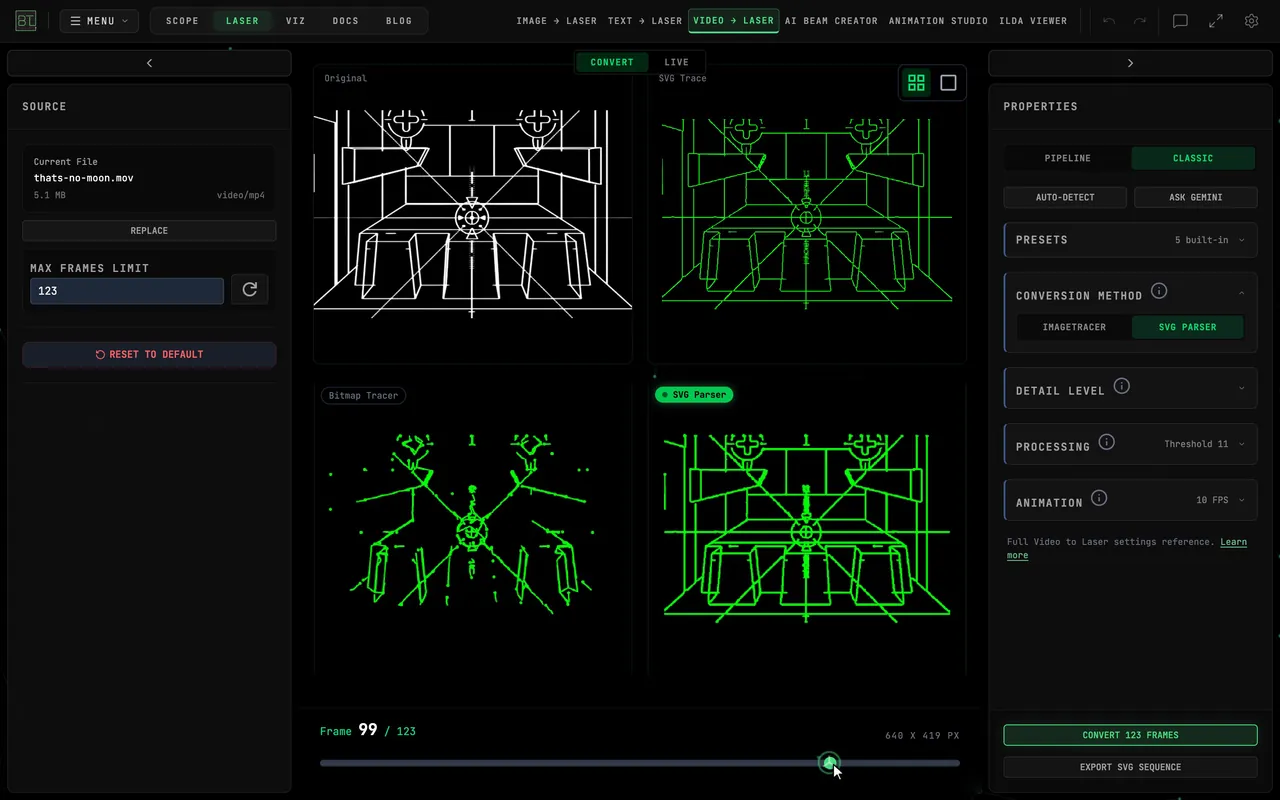Choose the Pipeline mode option
This screenshot has height=800, width=1280.
click(x=1068, y=158)
